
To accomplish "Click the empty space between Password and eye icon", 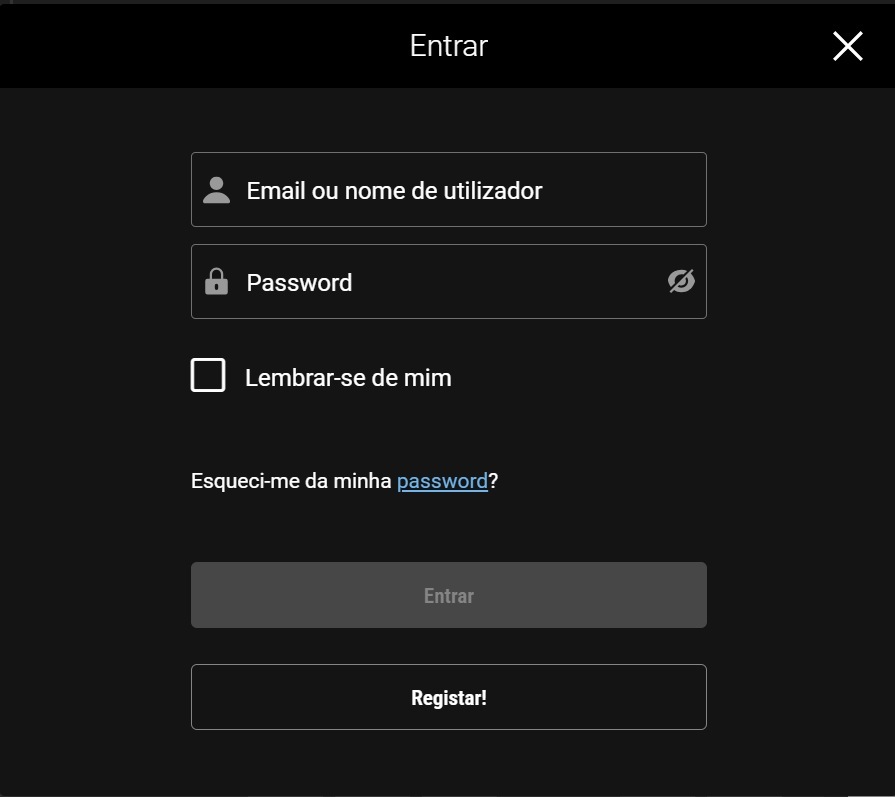I will coord(510,282).
